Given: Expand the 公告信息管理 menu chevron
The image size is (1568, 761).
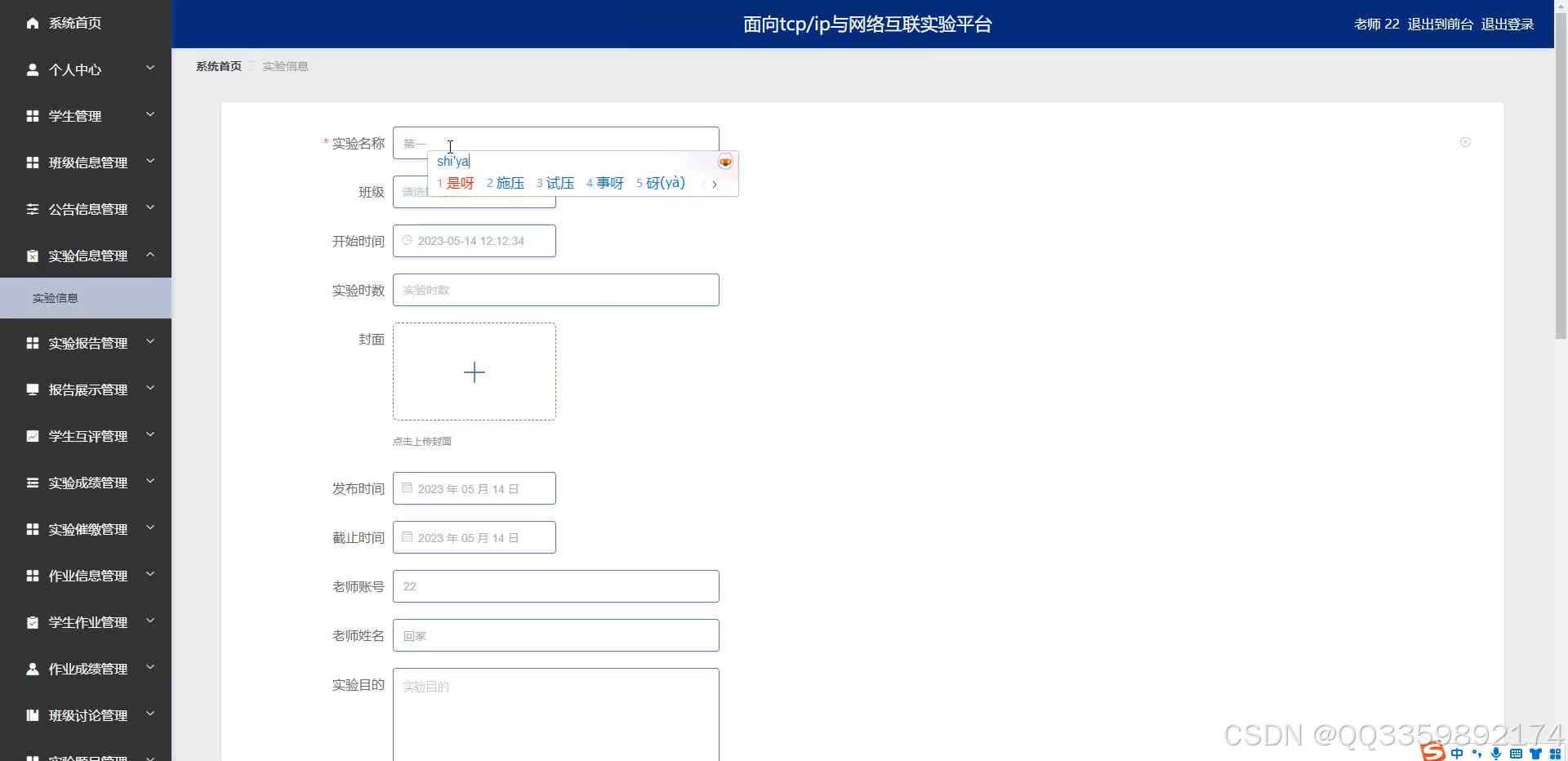Looking at the screenshot, I should tap(150, 207).
